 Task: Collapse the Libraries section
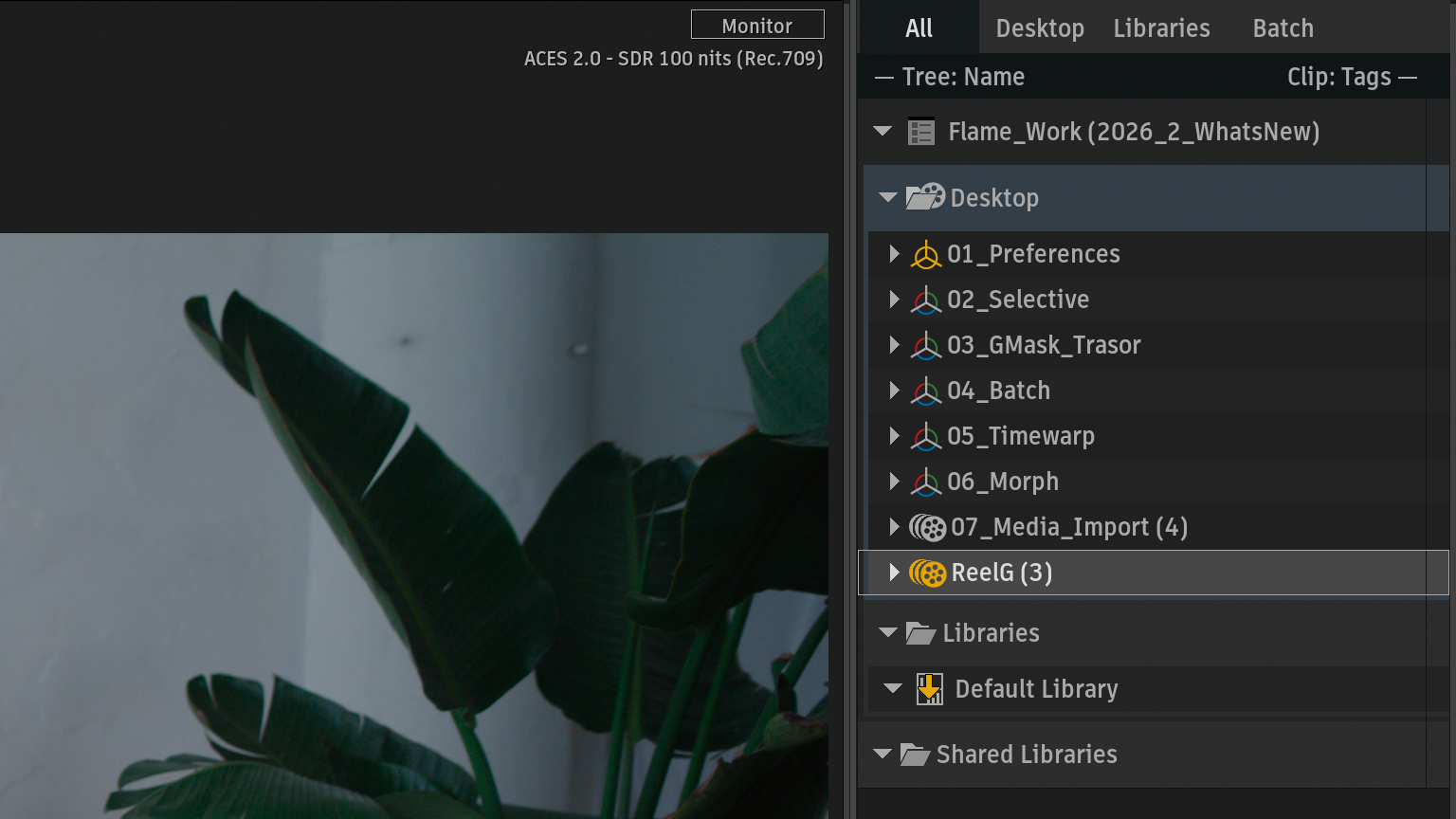[888, 633]
